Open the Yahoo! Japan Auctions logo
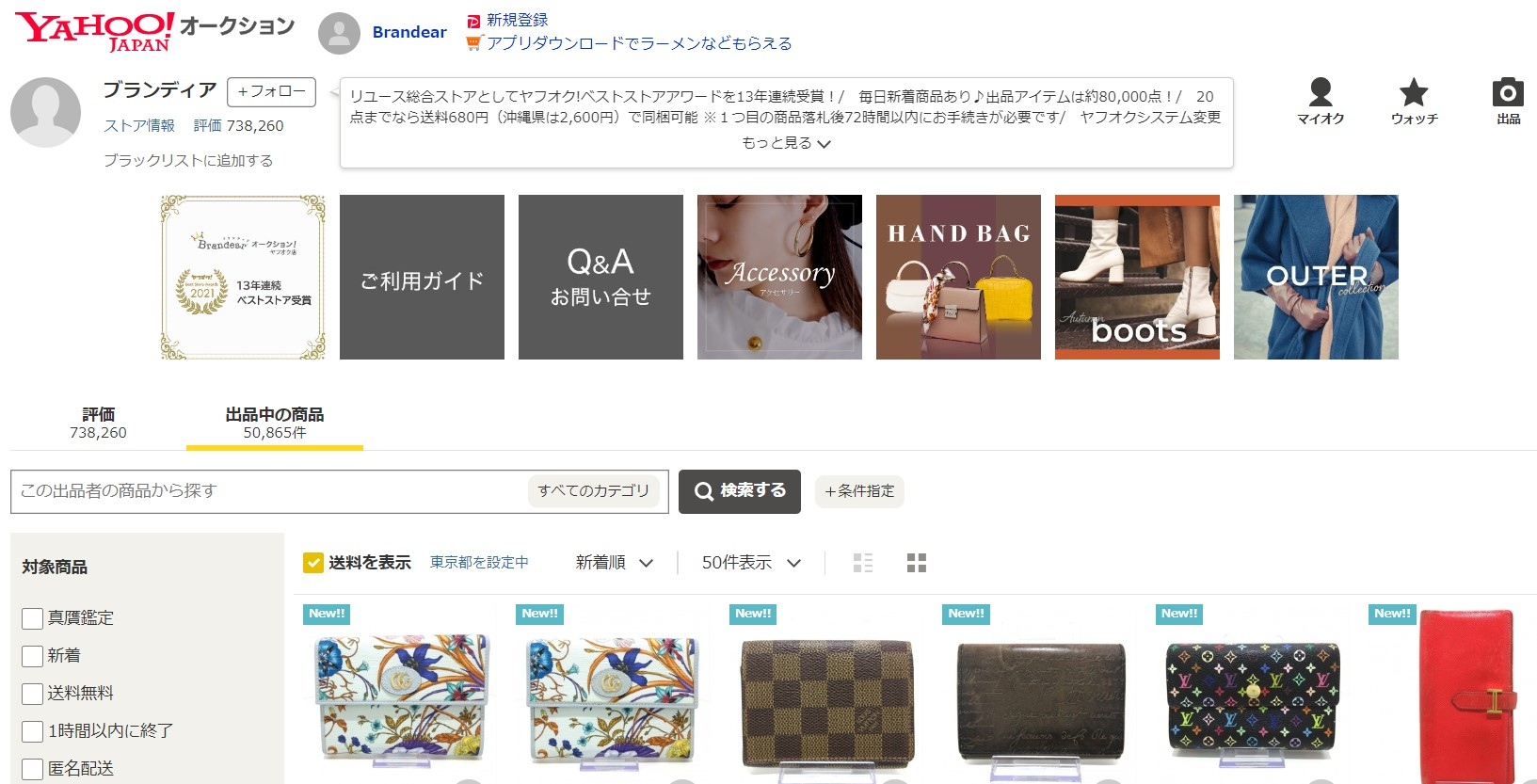This screenshot has width=1537, height=784. 154,31
